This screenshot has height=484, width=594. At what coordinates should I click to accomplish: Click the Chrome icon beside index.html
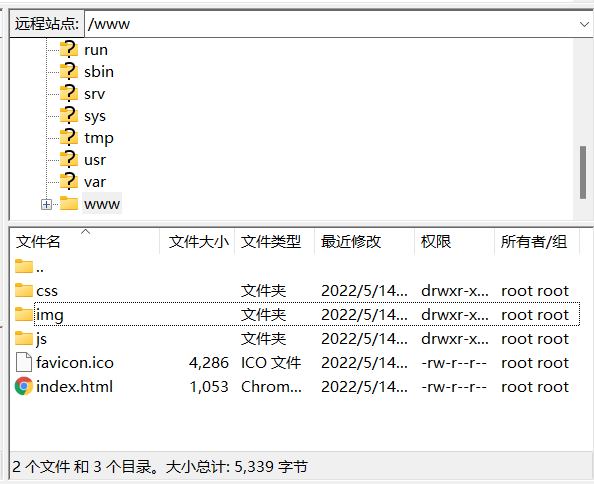click(x=23, y=386)
